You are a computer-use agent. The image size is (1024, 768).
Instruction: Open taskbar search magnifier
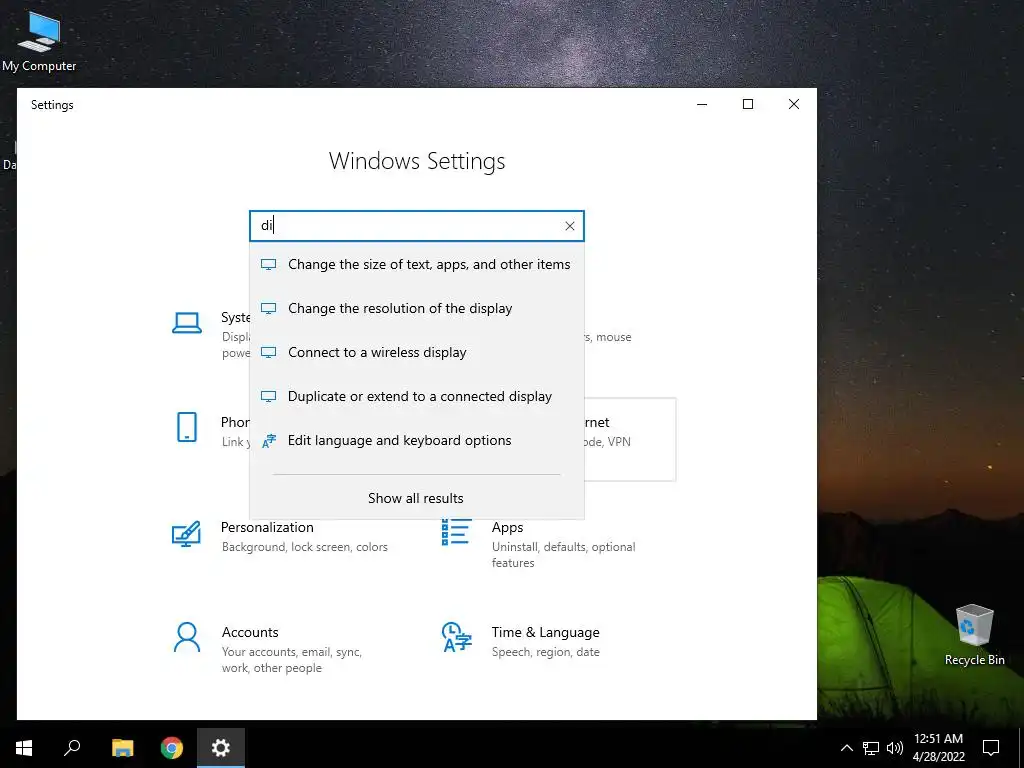pos(72,748)
